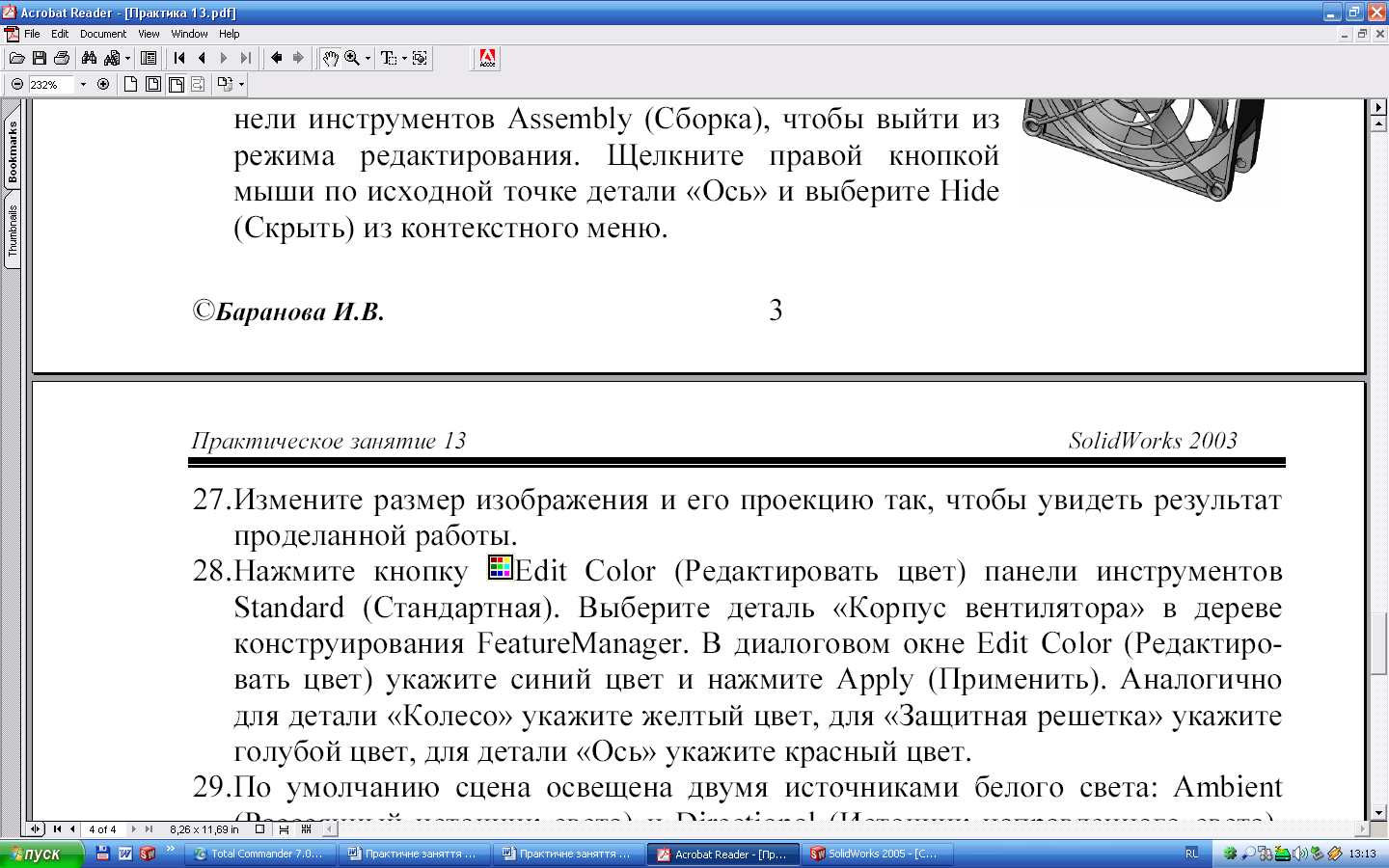This screenshot has height=868, width=1389.
Task: Click the vertical scrollbar thumb
Action: click(x=1378, y=643)
